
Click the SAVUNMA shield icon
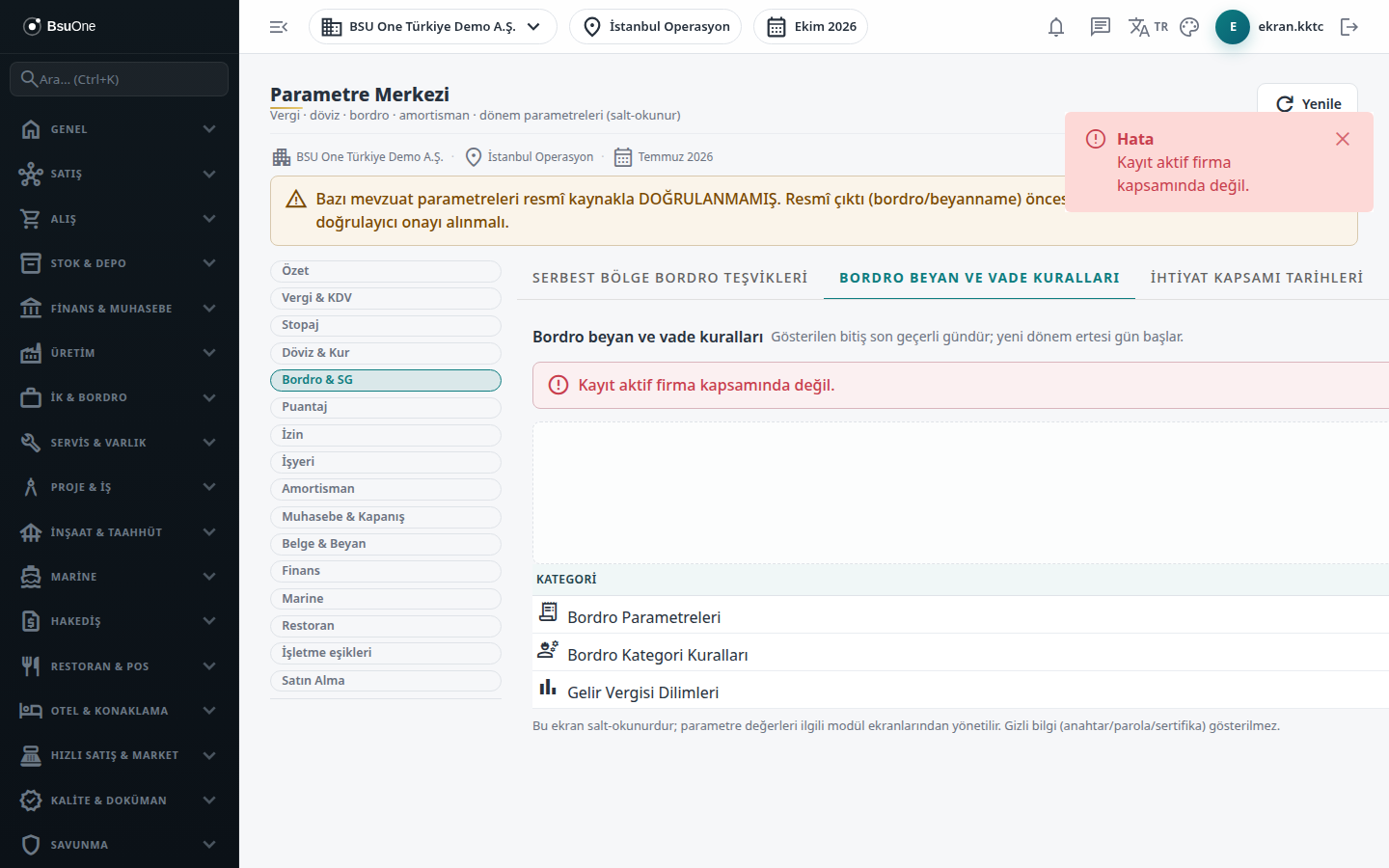click(31, 845)
